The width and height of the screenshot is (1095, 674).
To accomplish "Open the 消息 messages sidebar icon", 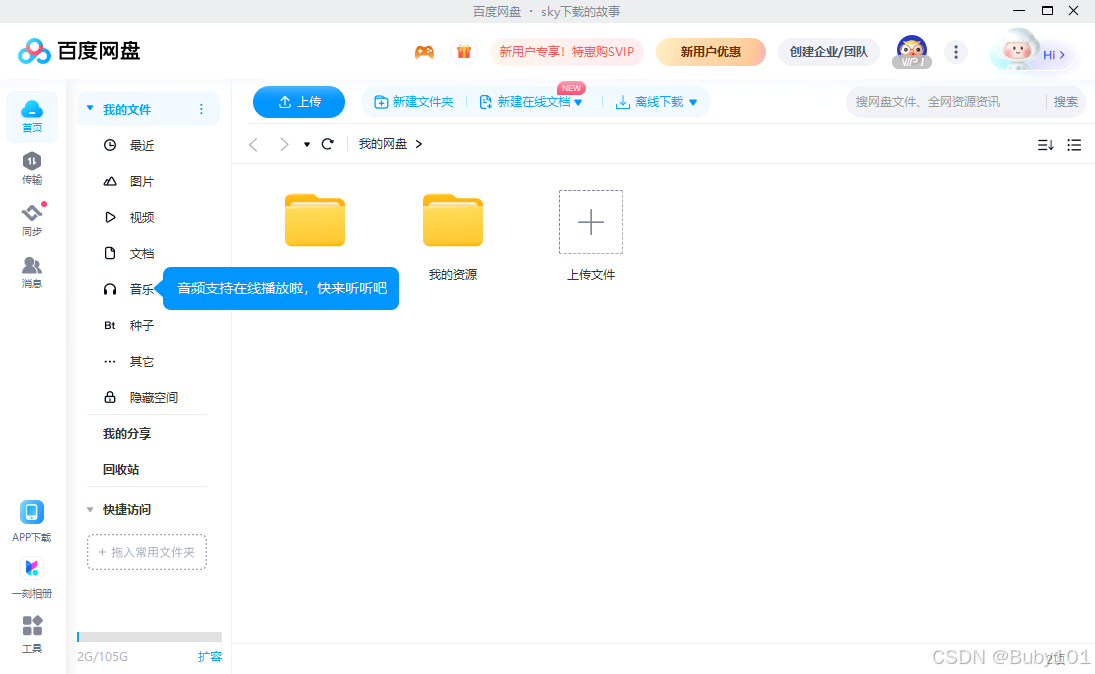I will (31, 272).
